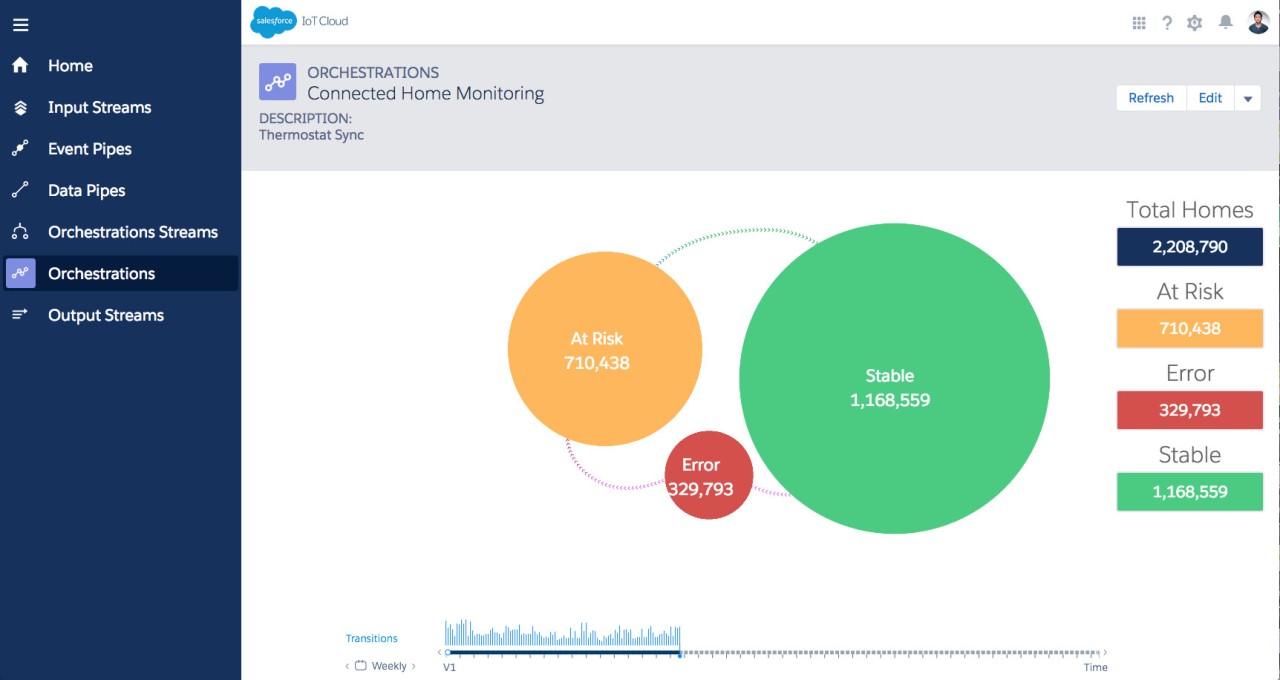View notifications via the bell icon

click(x=1225, y=23)
